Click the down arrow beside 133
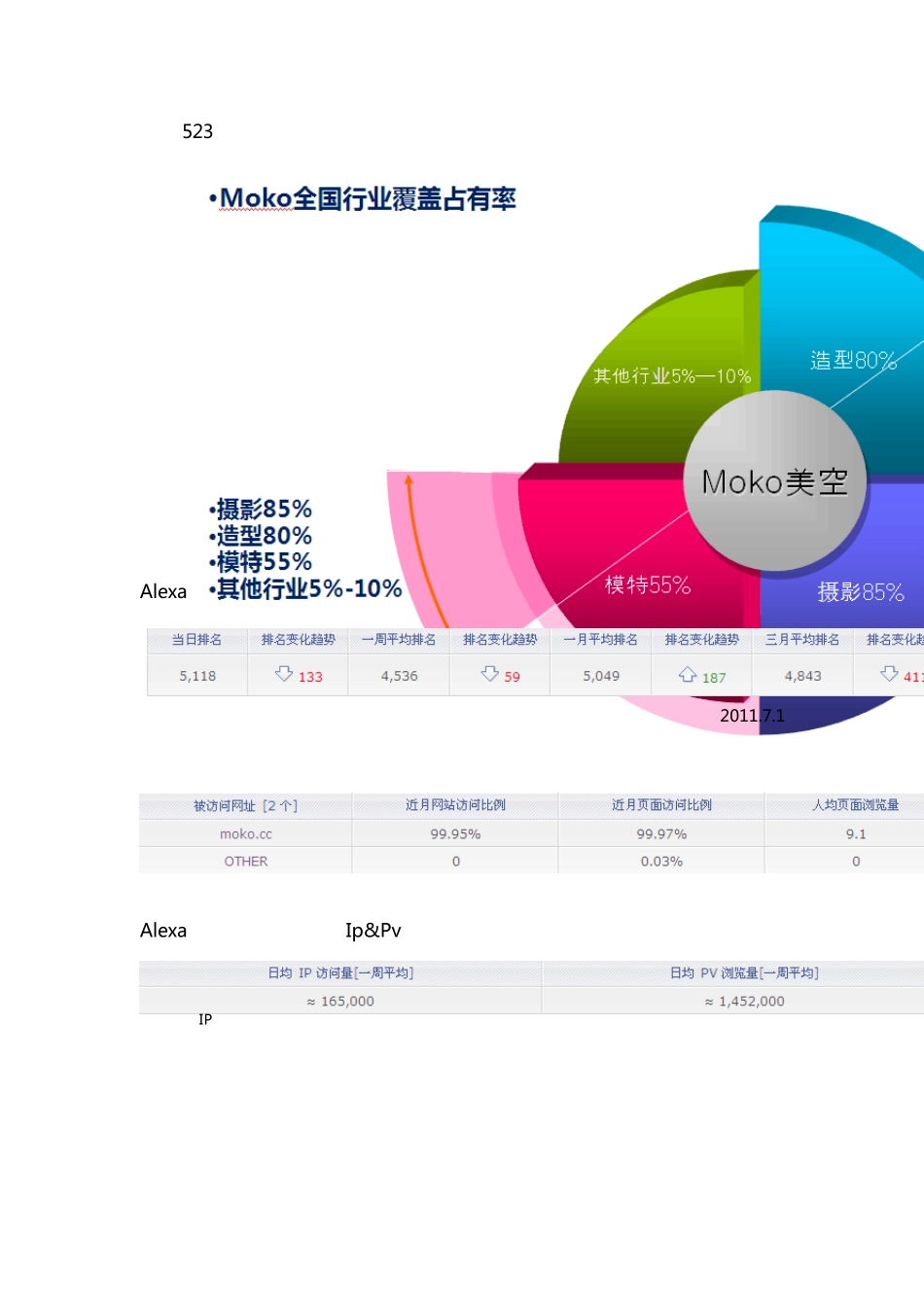Viewport: 924px width, 1307px height. [x=284, y=673]
